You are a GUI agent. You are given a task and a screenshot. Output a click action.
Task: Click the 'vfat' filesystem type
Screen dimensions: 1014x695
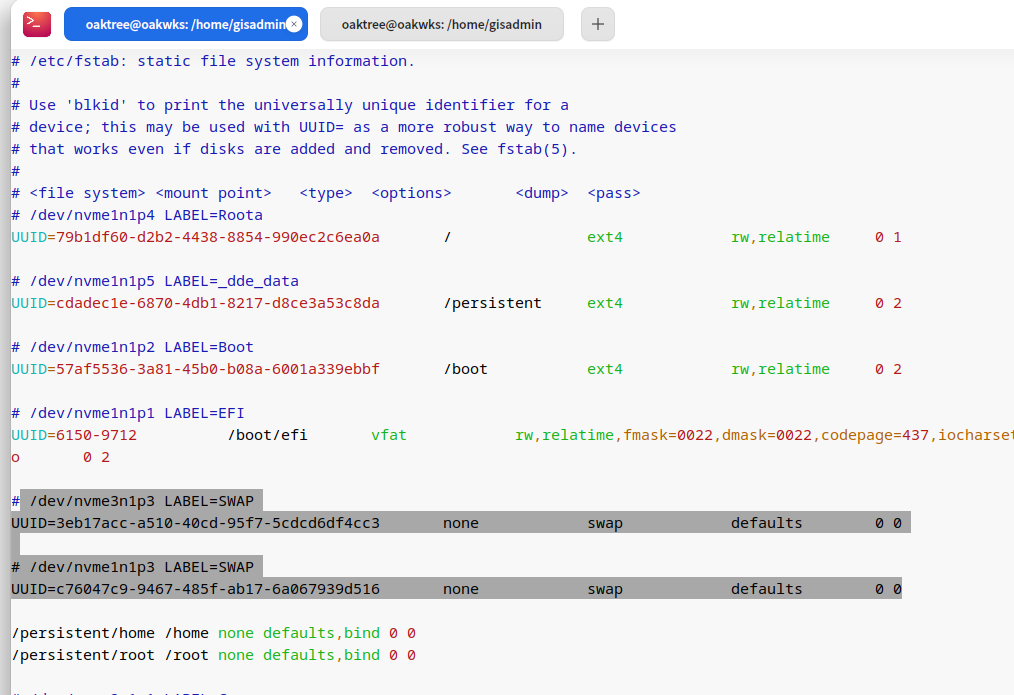(389, 435)
